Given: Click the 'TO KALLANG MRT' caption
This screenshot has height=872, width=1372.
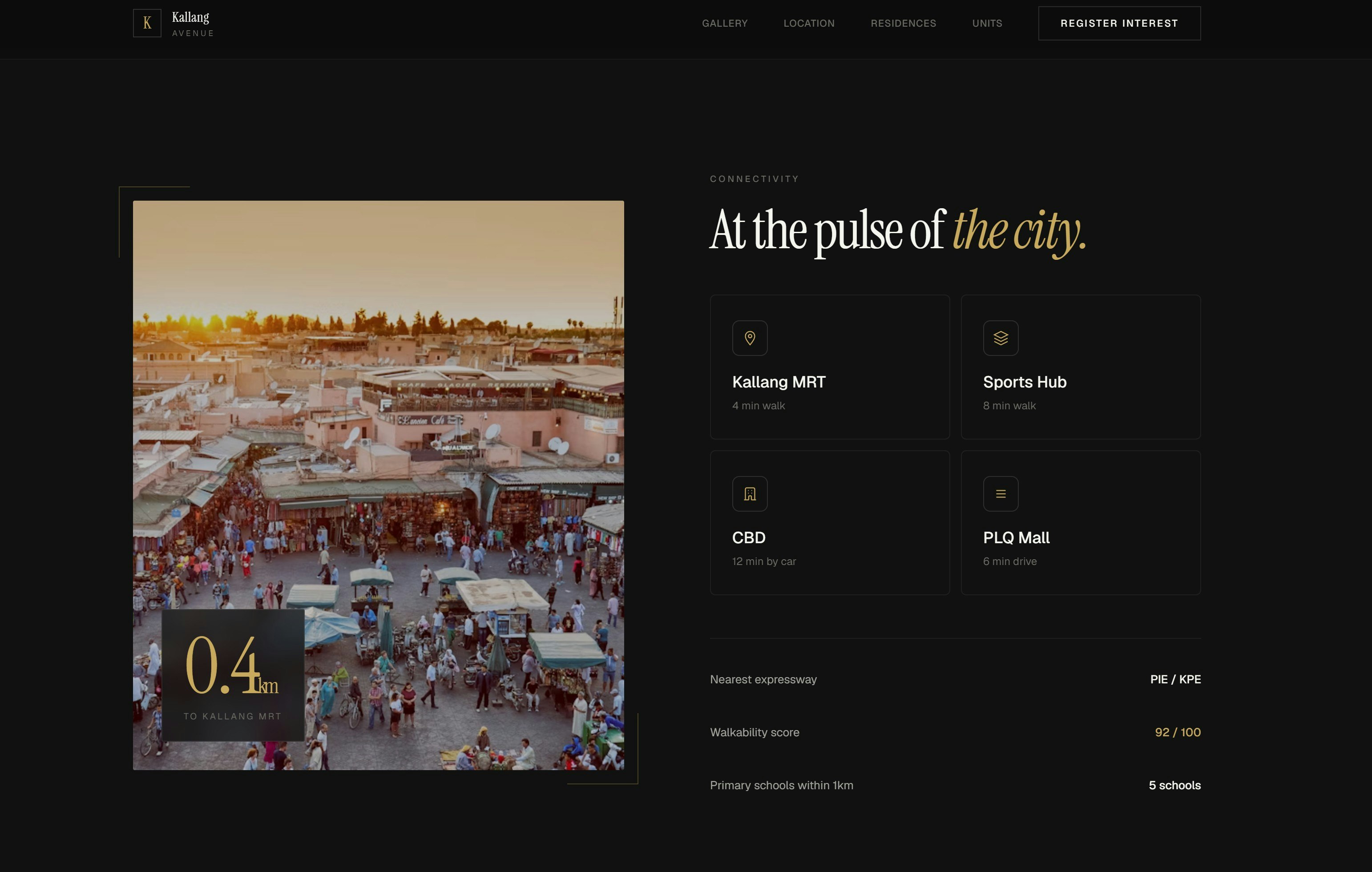Looking at the screenshot, I should pyautogui.click(x=233, y=716).
